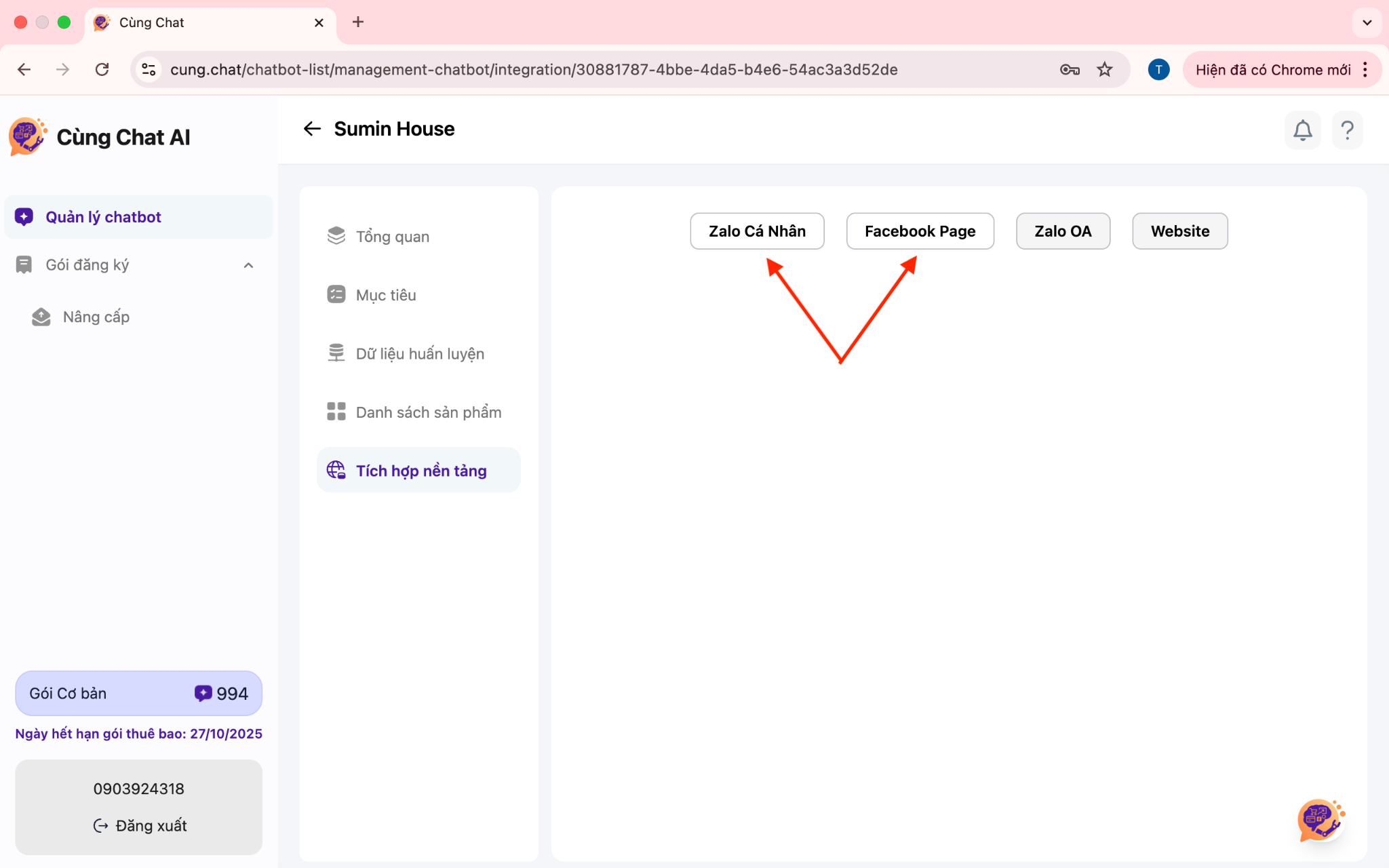Choose the Facebook Page integration button
Screen dimensions: 1389x868
(920, 231)
